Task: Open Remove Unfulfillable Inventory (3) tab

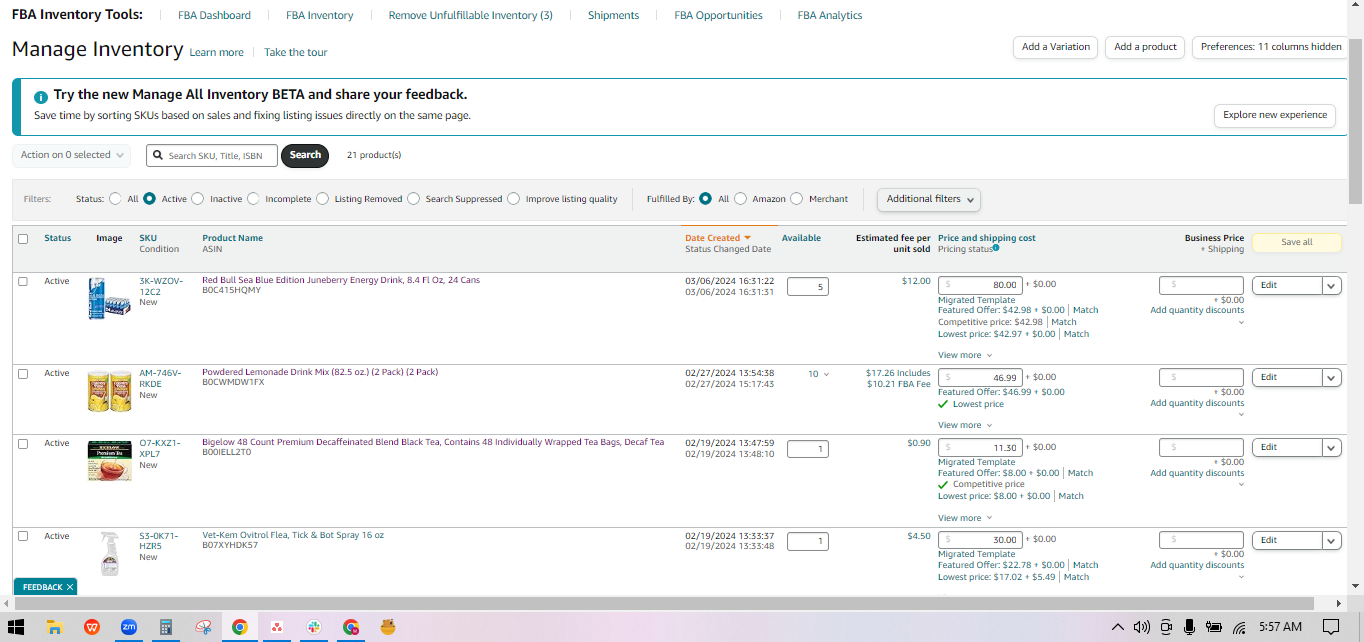Action: click(470, 15)
